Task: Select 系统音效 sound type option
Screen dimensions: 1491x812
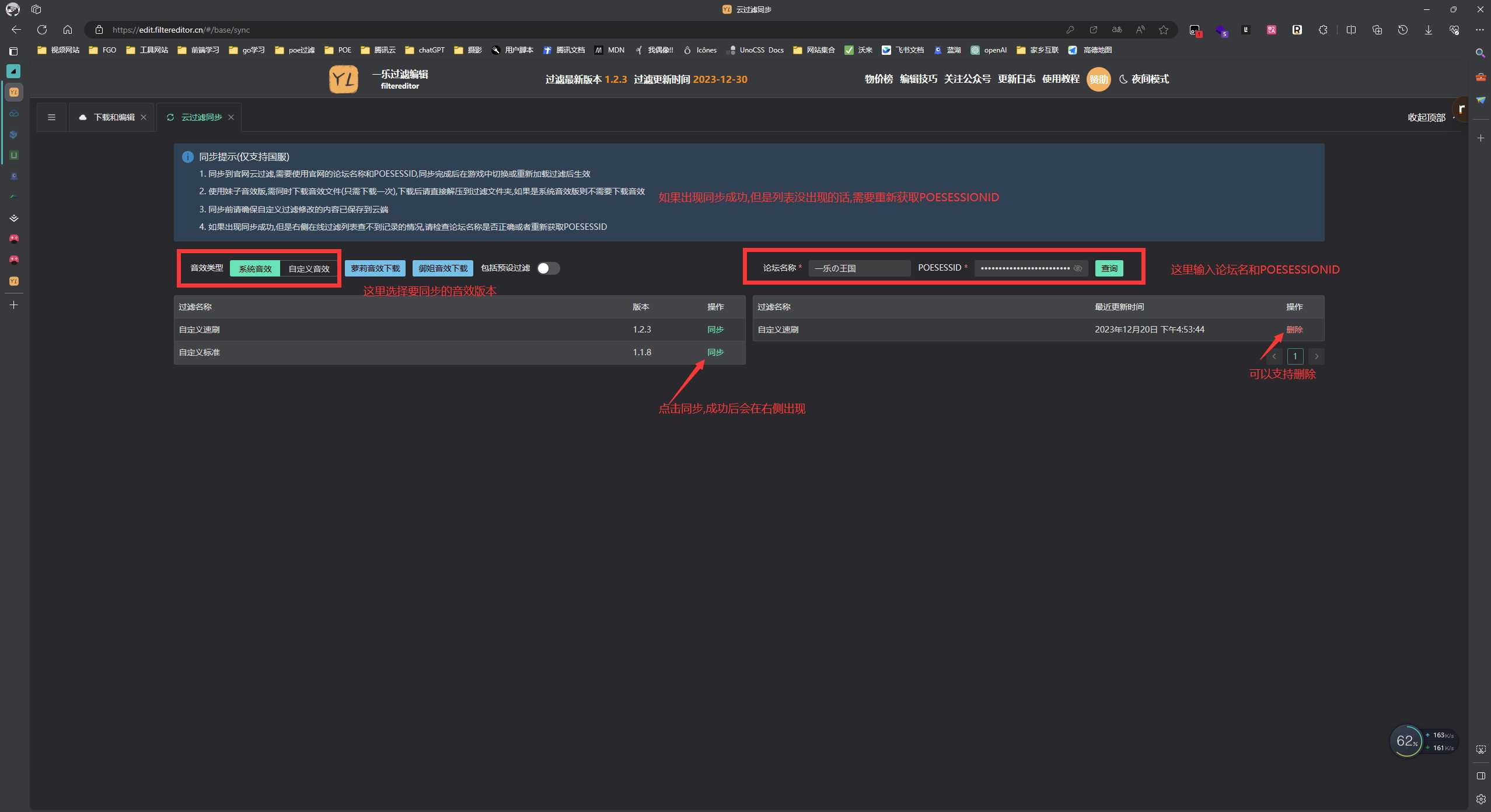Action: pyautogui.click(x=255, y=268)
